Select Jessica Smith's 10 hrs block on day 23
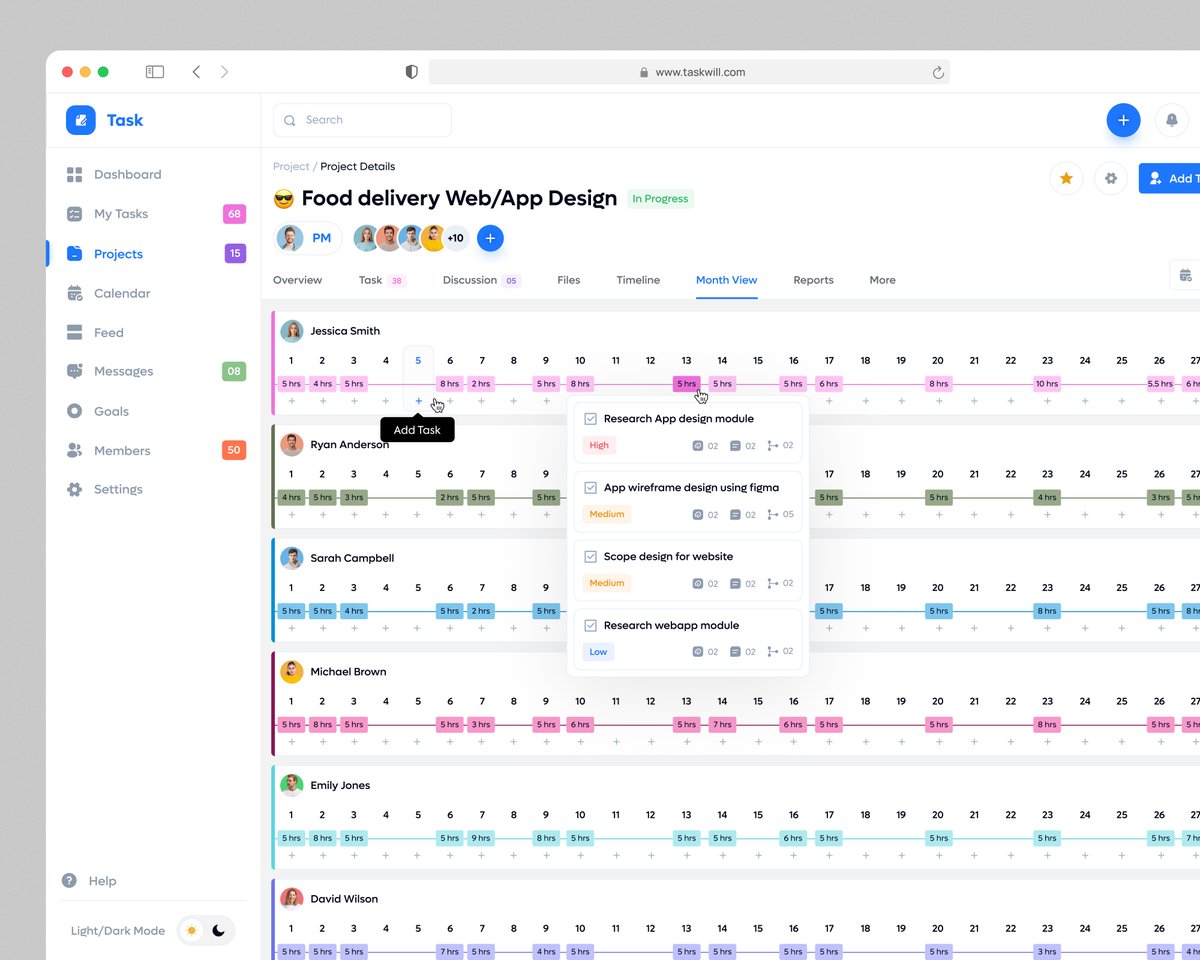Viewport: 1200px width, 960px height. (1047, 383)
